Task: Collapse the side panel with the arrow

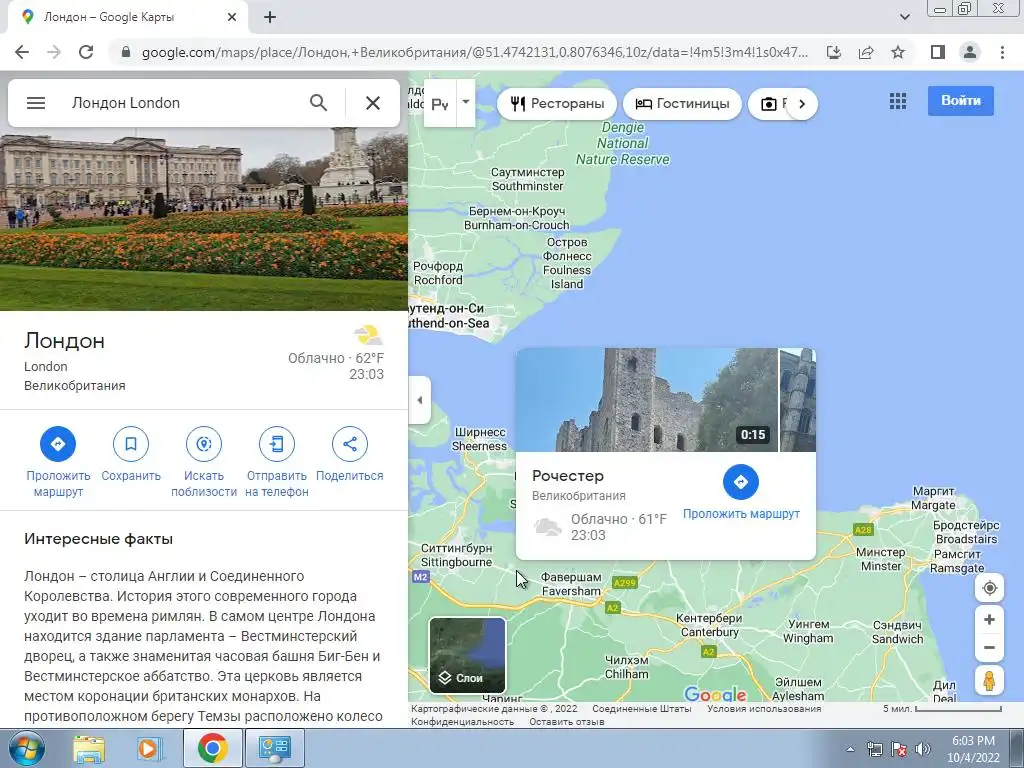Action: pyautogui.click(x=419, y=400)
